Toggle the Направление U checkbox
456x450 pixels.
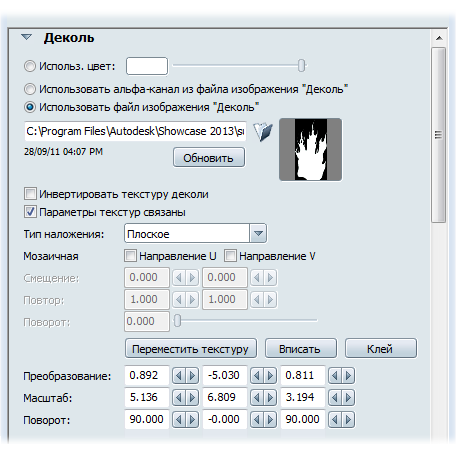[x=130, y=256]
